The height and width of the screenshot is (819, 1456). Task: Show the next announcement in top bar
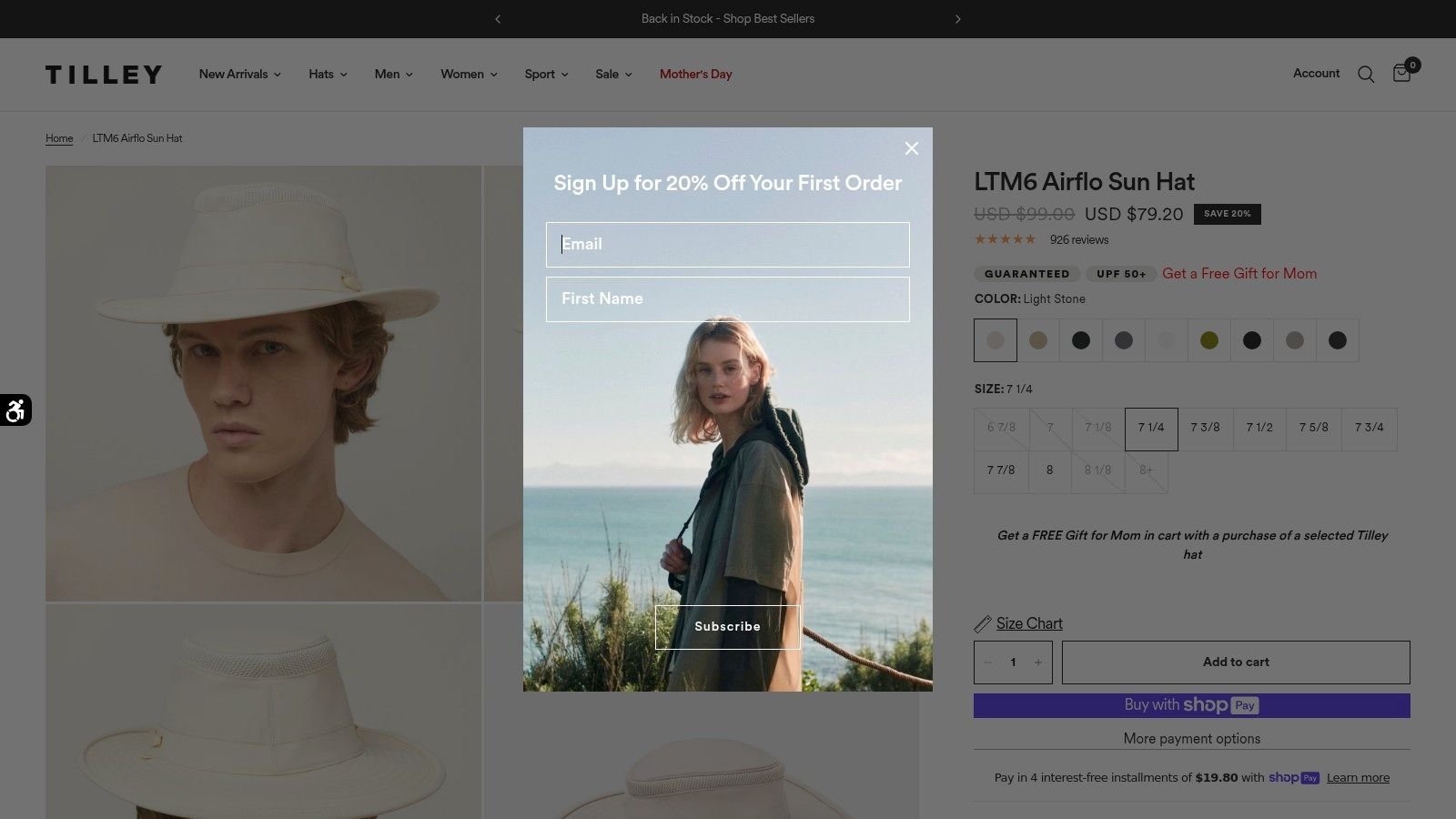(957, 19)
